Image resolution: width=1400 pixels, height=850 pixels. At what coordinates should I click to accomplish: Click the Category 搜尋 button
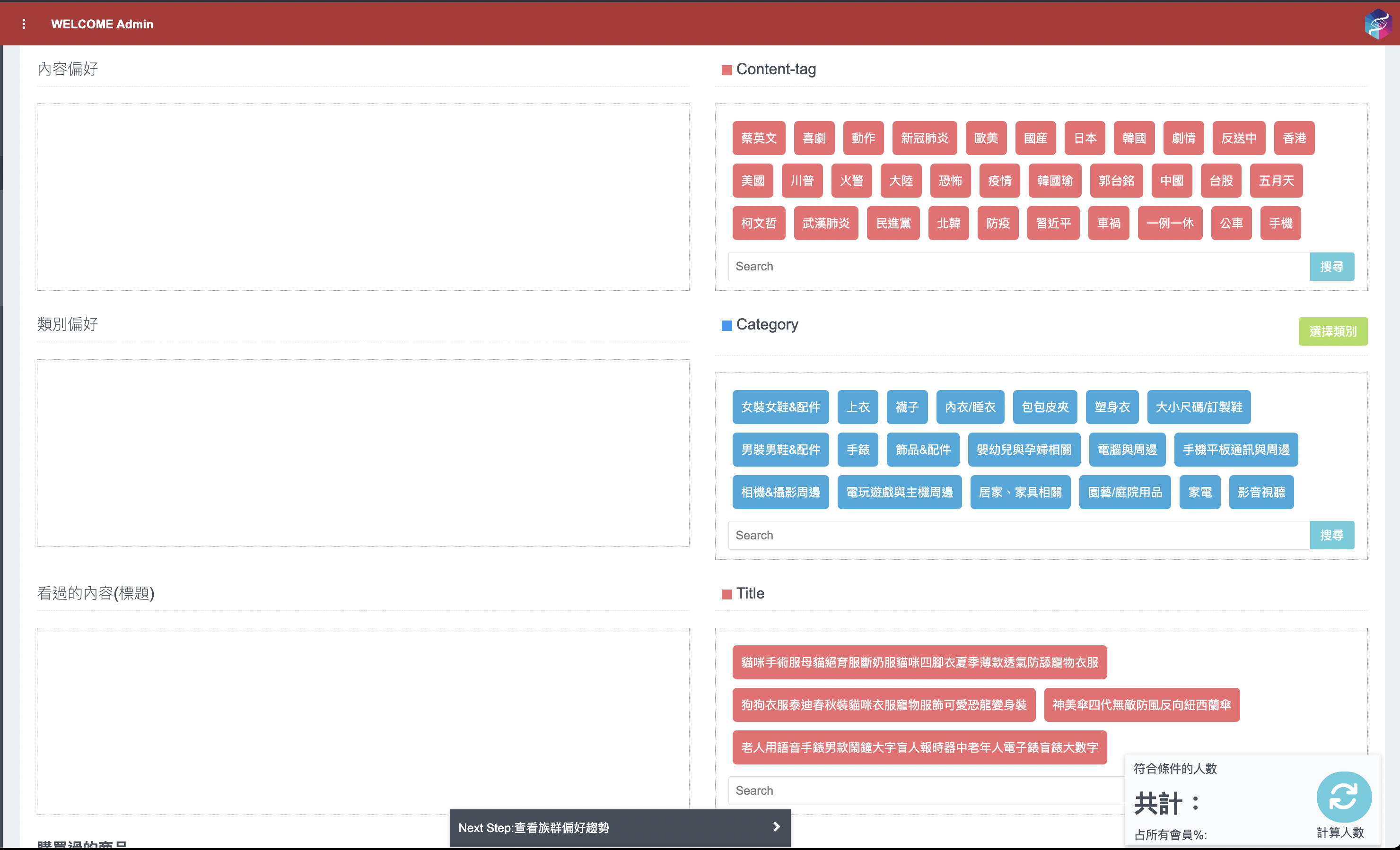tap(1331, 535)
